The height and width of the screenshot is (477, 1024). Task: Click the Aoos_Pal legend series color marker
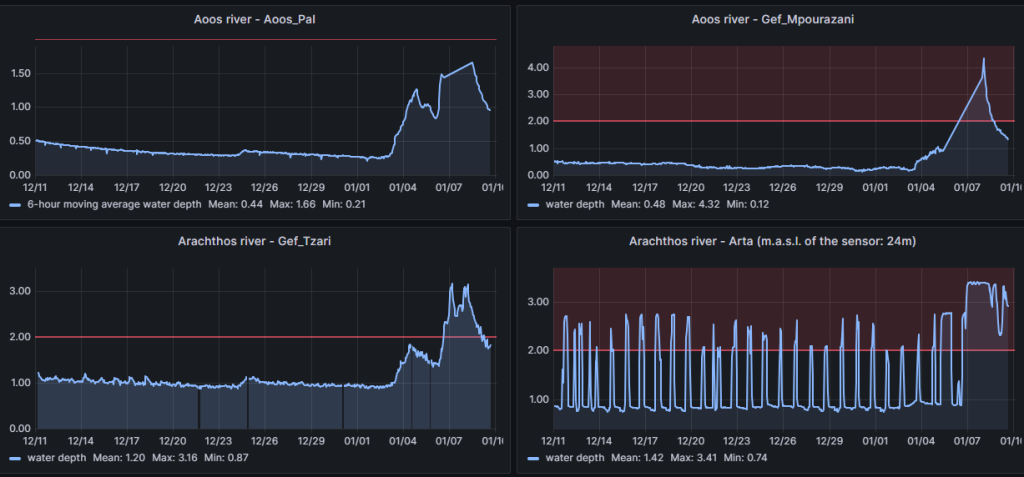[15, 204]
